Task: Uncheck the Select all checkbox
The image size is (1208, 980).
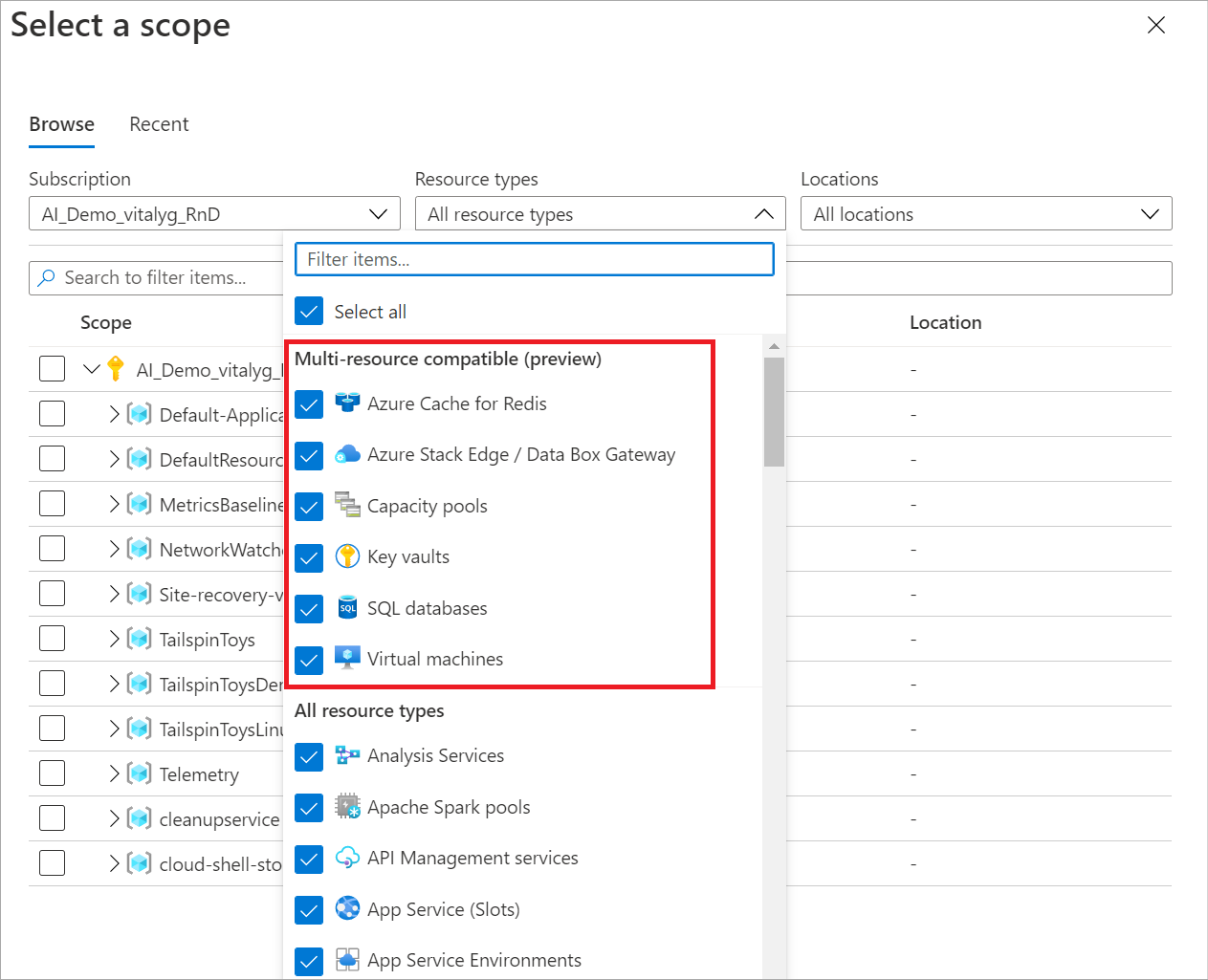Action: tap(309, 312)
